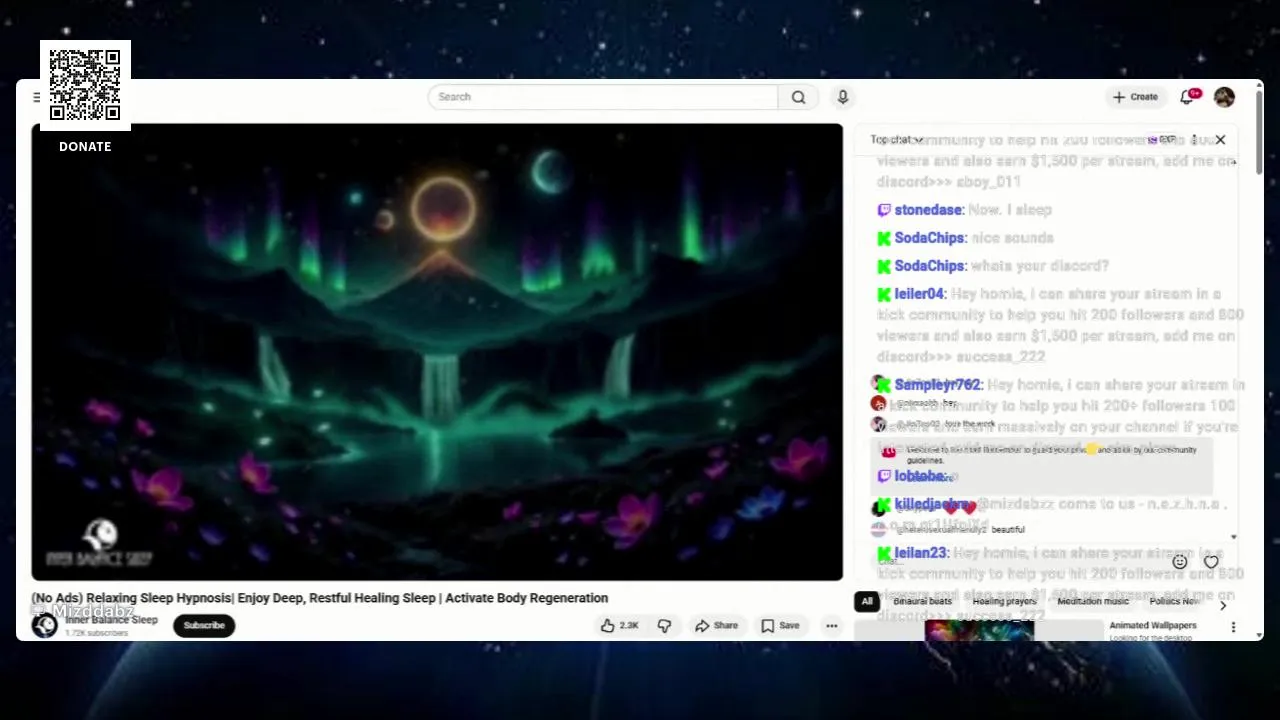Screen dimensions: 1280x720
Task: Click the Create button
Action: pos(1135,97)
